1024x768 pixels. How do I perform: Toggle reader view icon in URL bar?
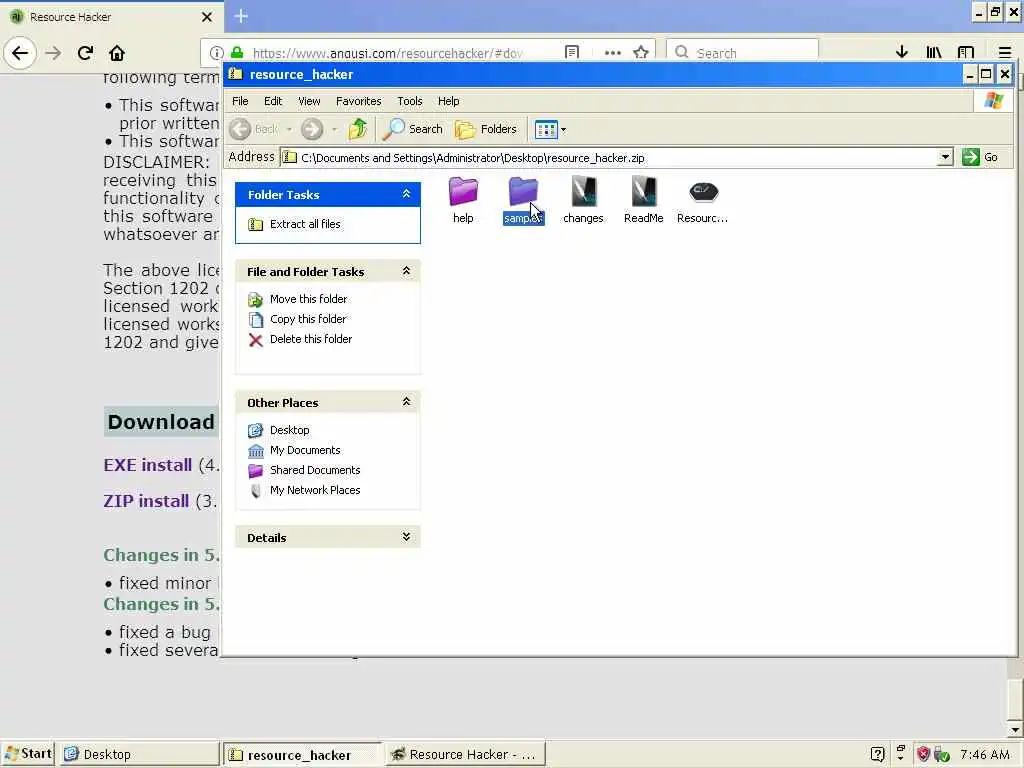(571, 52)
